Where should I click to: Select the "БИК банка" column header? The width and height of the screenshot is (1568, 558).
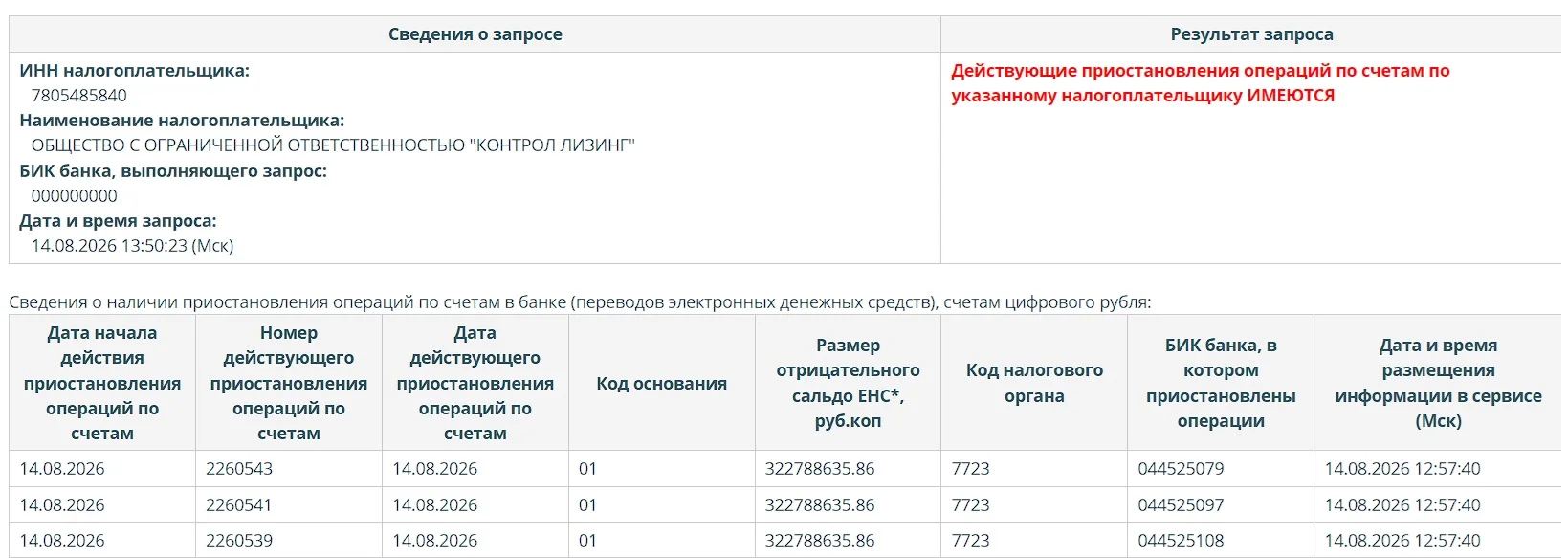point(1221,383)
